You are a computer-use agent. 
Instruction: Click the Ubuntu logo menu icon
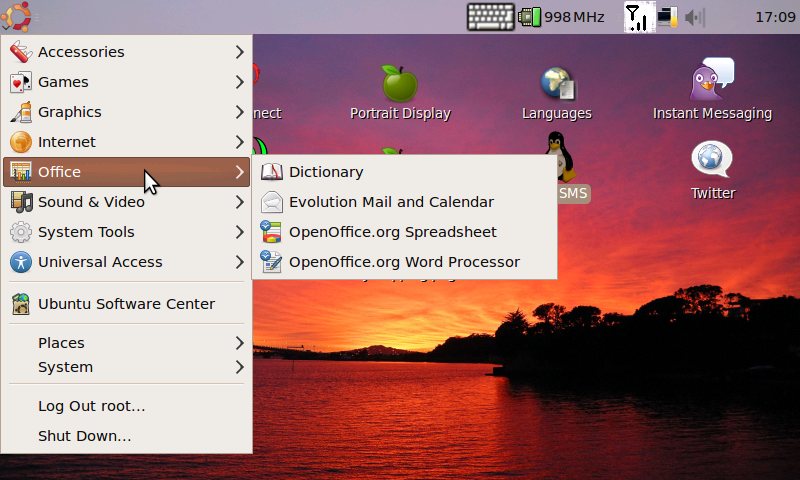pyautogui.click(x=20, y=17)
